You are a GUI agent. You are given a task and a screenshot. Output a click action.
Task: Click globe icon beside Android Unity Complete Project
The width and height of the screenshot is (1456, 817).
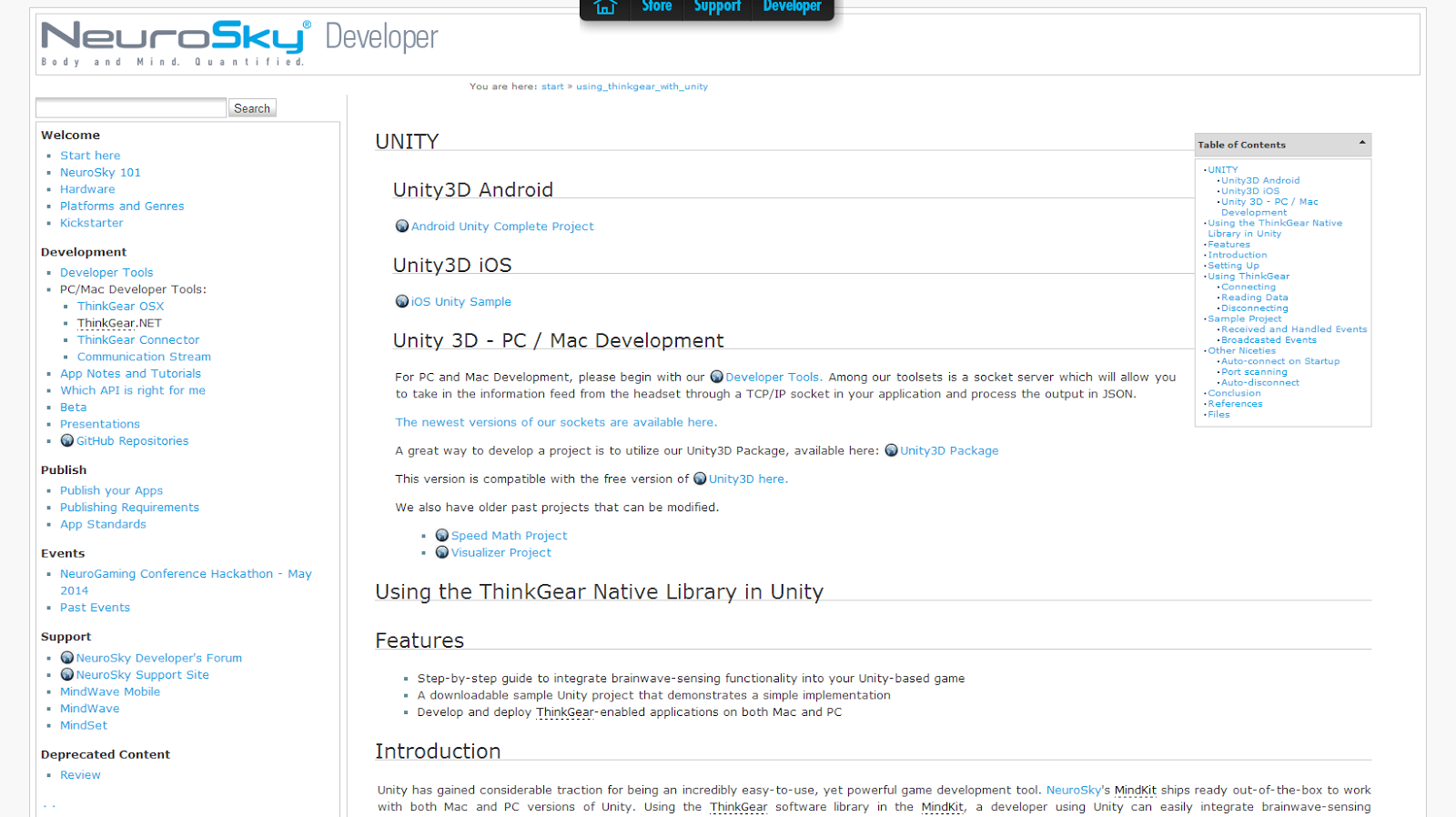coord(401,226)
